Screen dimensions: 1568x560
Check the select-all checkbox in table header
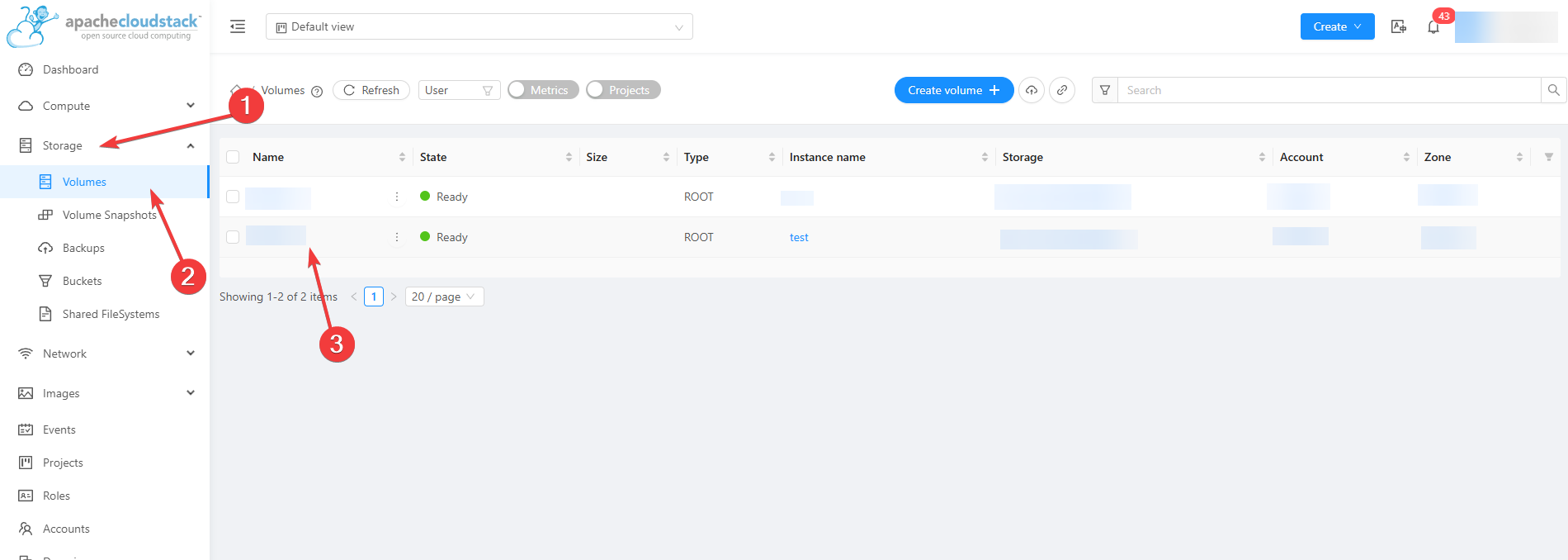point(233,157)
